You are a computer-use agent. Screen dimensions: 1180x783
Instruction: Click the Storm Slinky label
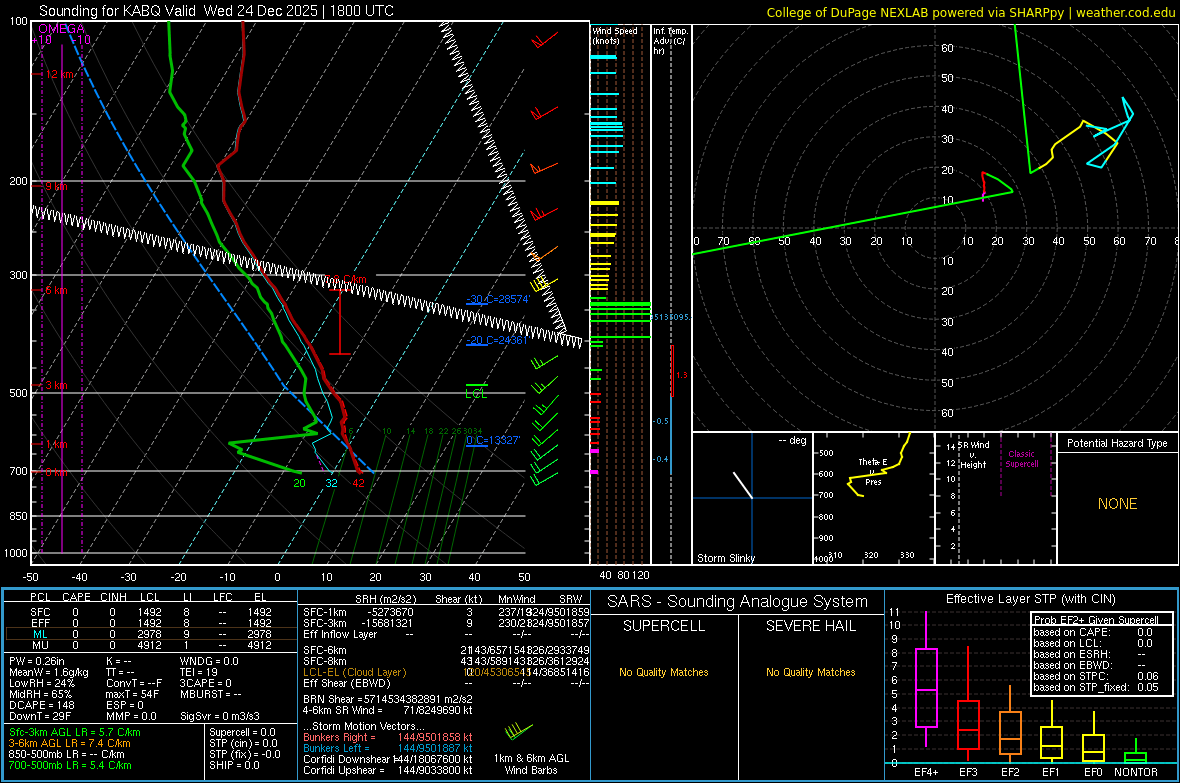pos(725,558)
